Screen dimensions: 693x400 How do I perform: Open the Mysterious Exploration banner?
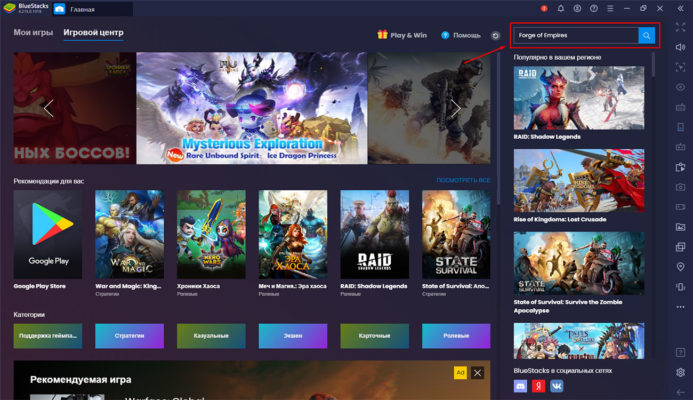251,108
